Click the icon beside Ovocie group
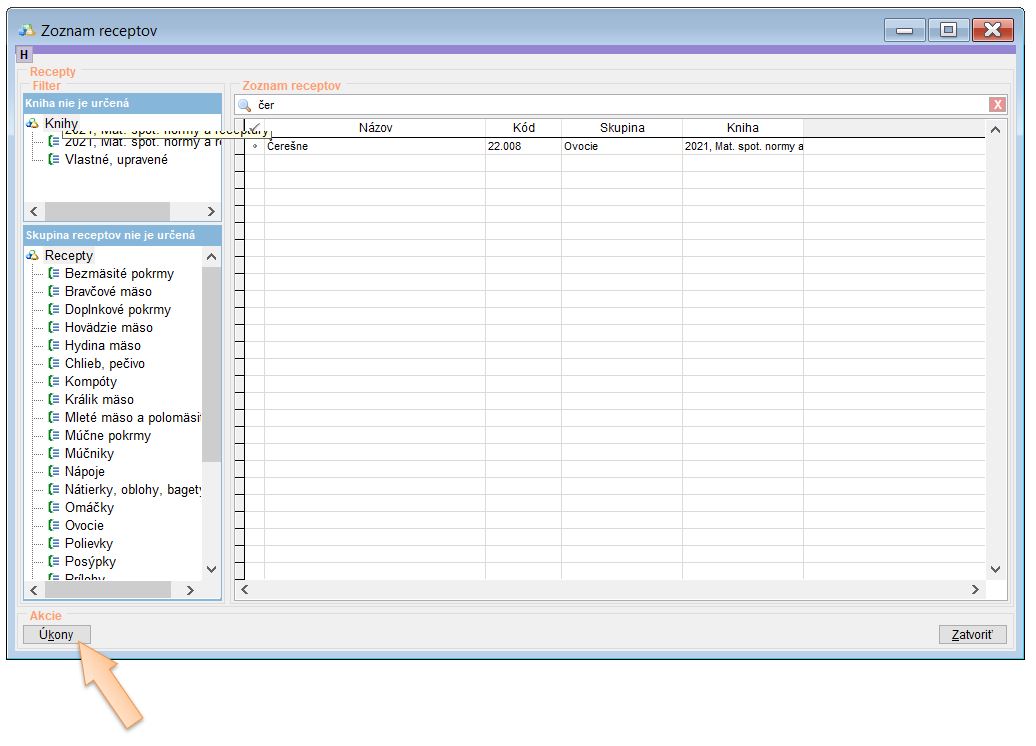The height and width of the screenshot is (746, 1036). [x=54, y=526]
